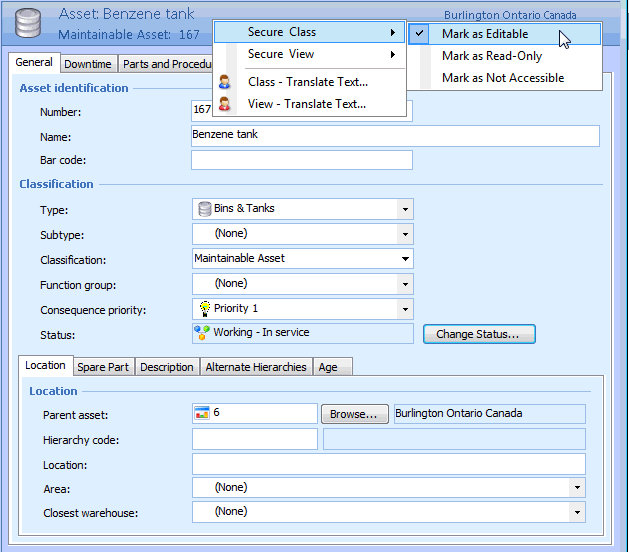Click the Change Status button

click(479, 334)
